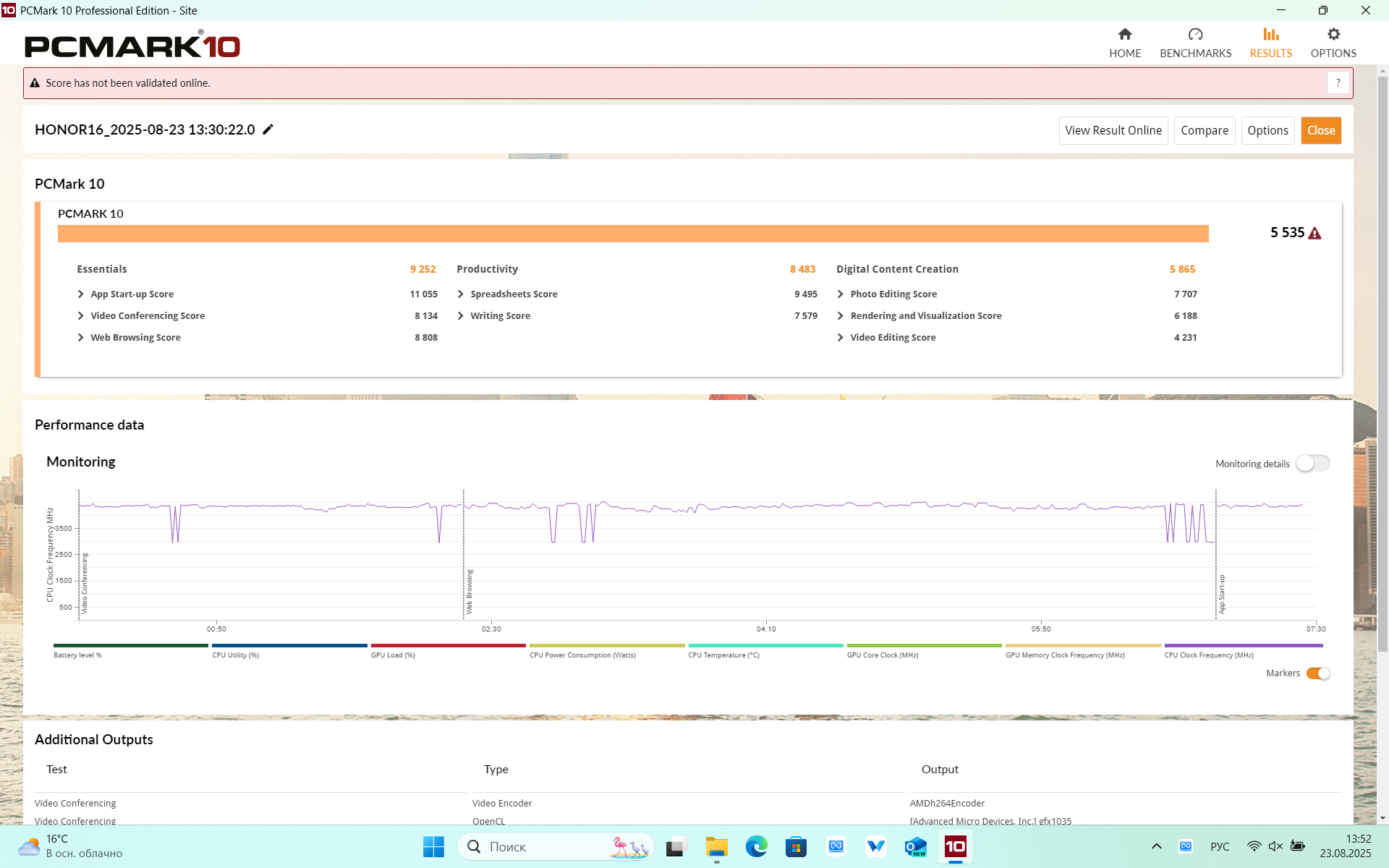The image size is (1389, 868).
Task: Toggle the CPU Clock Frequency legend series
Action: (1243, 646)
